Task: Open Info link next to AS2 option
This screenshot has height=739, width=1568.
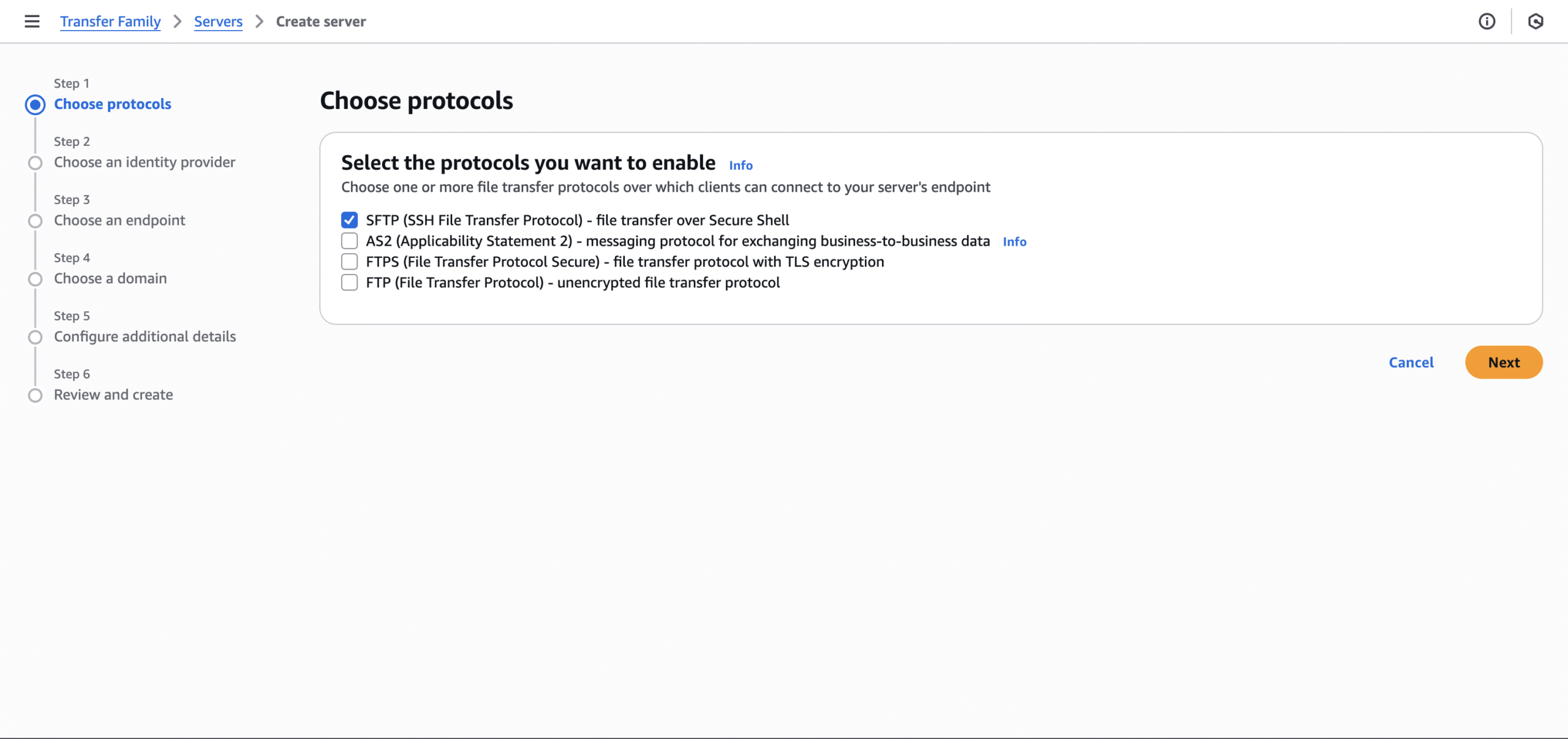Action: [1014, 242]
